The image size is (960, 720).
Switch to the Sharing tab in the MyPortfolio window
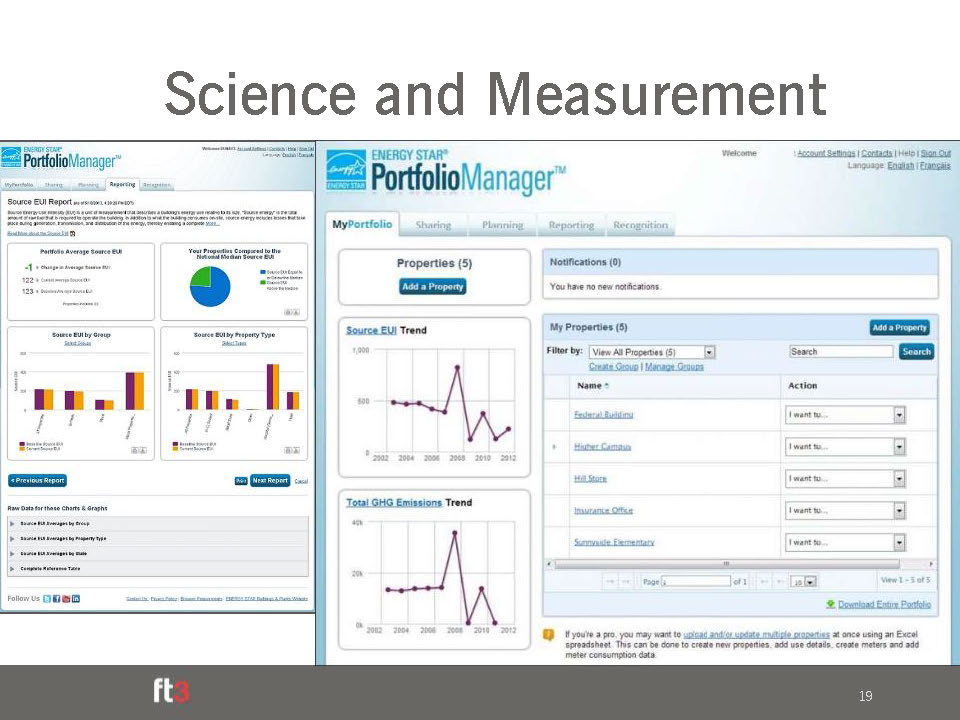pyautogui.click(x=433, y=225)
